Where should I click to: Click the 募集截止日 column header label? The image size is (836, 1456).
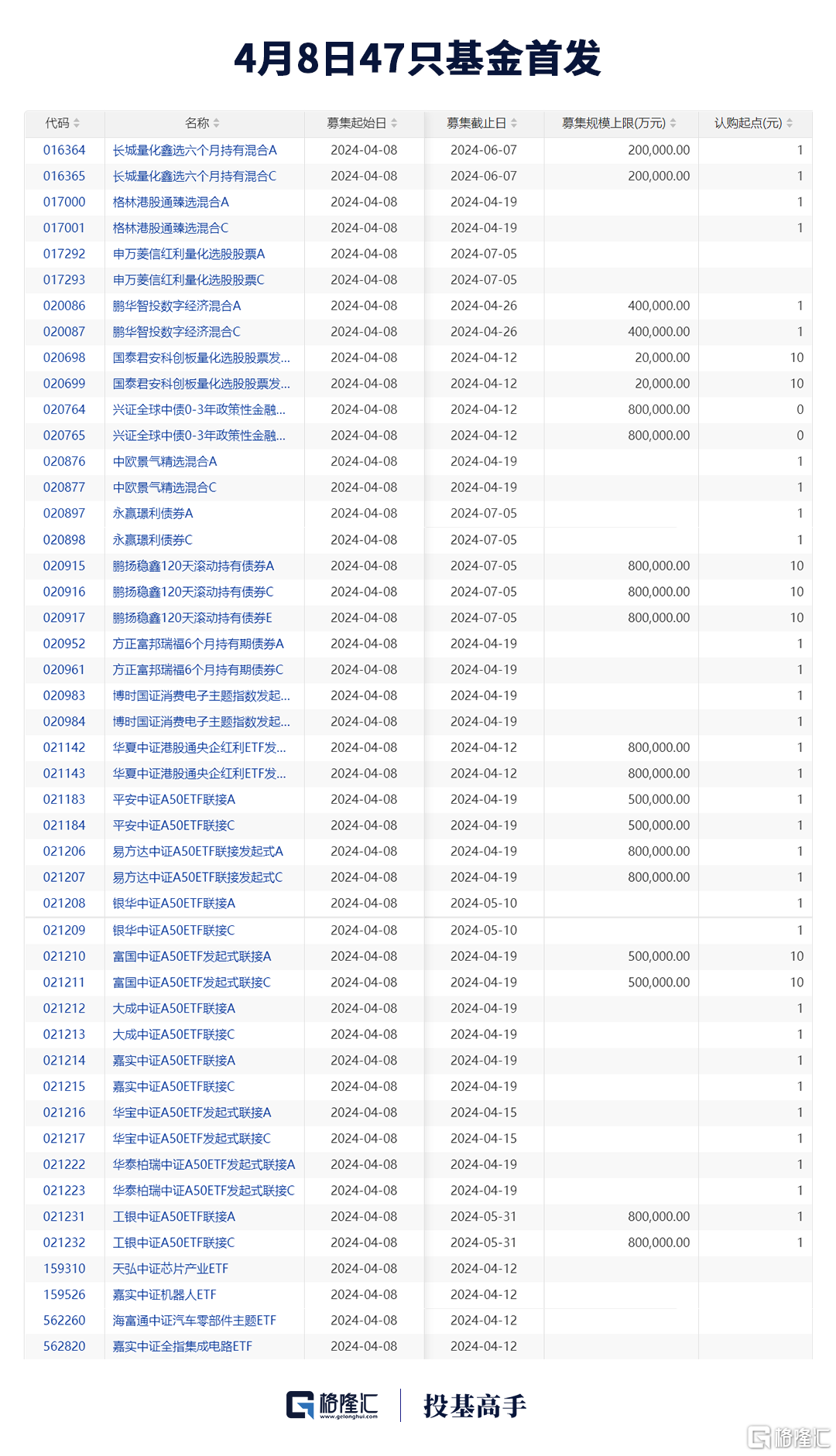477,123
